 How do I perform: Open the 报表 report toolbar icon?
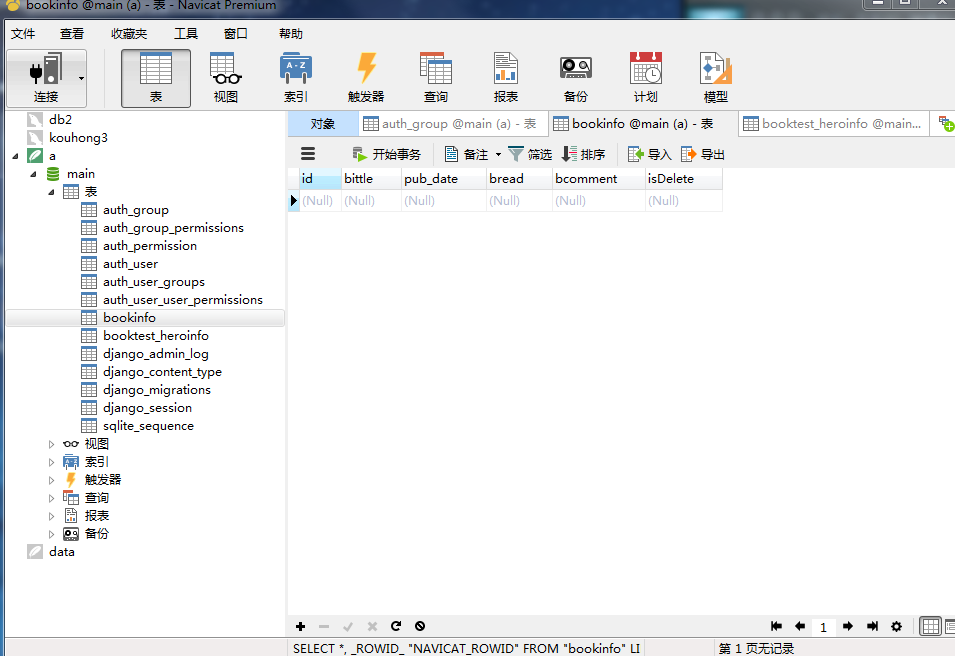coord(506,78)
